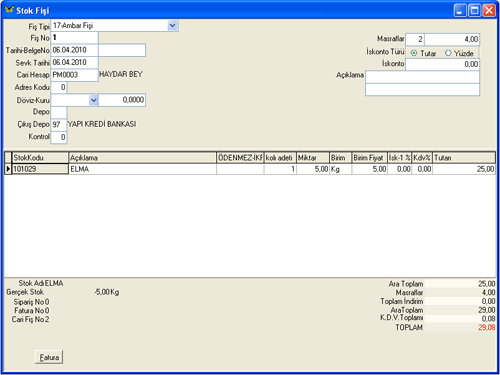Click the Sevk Tarihi date field
500x375 pixels.
coord(74,62)
